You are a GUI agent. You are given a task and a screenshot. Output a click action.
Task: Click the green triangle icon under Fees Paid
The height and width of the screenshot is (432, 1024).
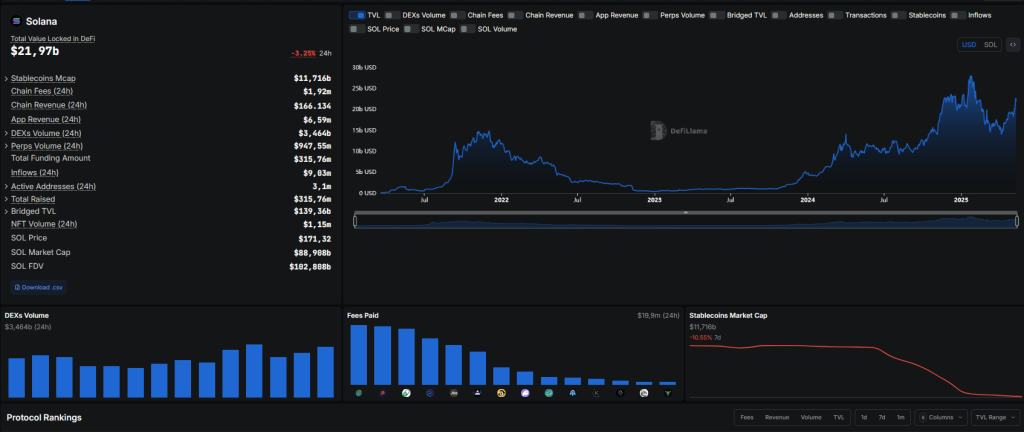(667, 393)
